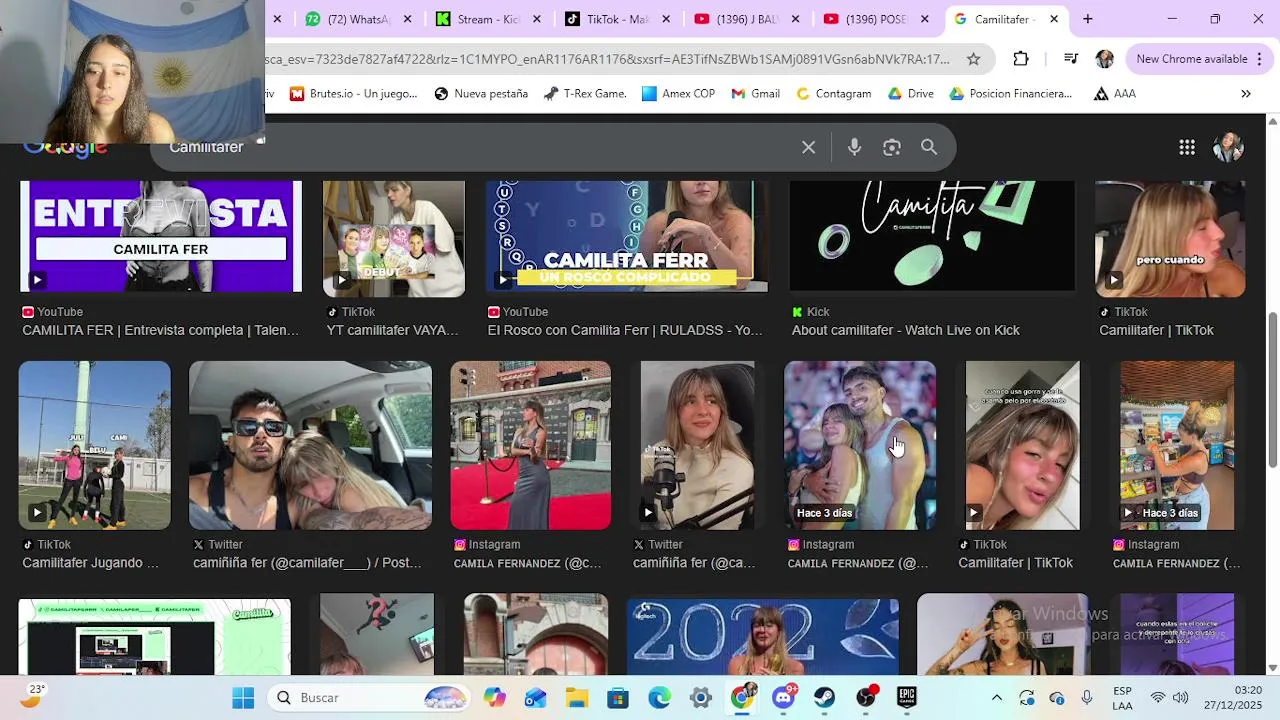Open Copilot from the taskbar
This screenshot has height=720, width=1280.
[x=495, y=698]
